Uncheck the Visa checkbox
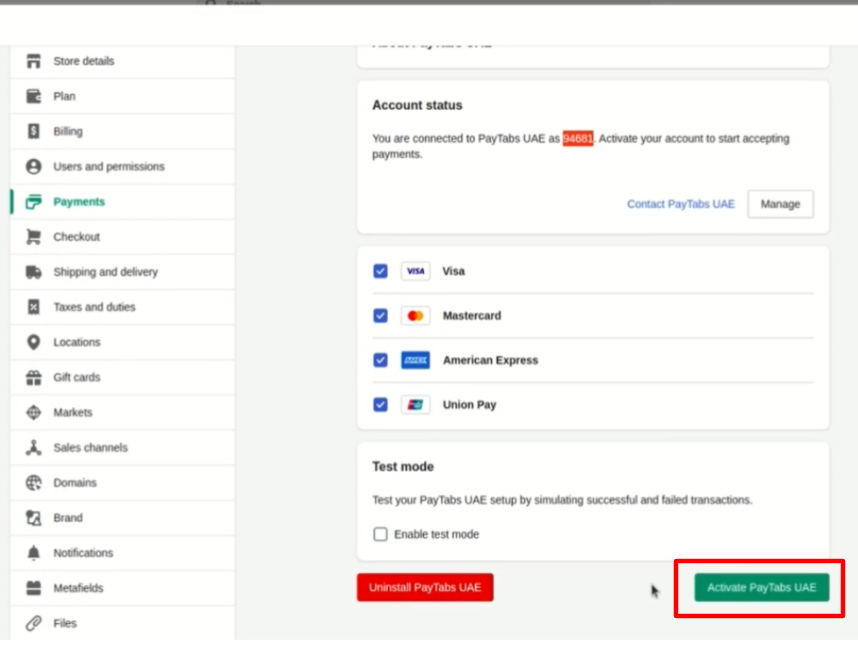 pos(380,271)
